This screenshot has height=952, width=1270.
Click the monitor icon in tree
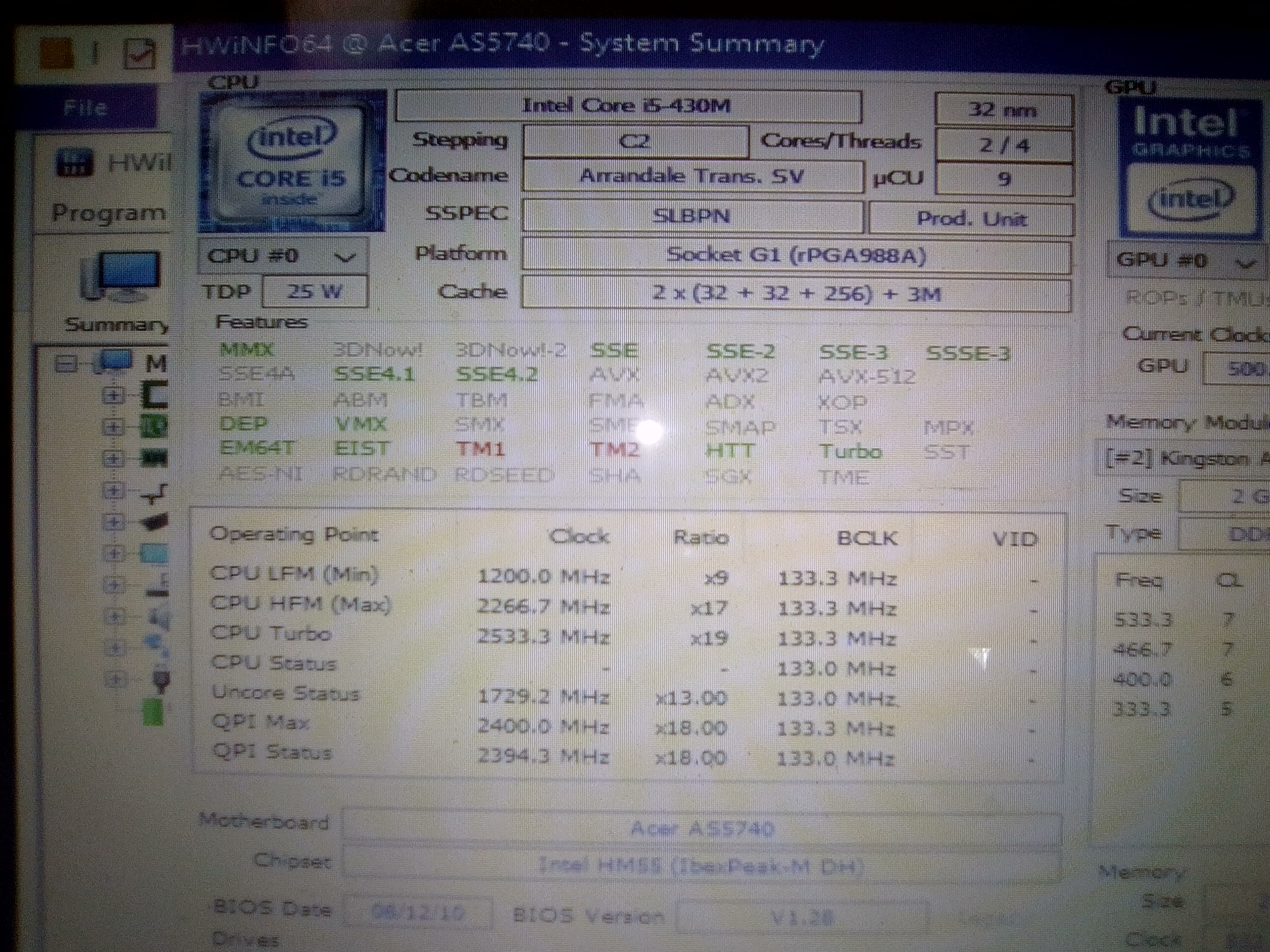click(x=154, y=554)
